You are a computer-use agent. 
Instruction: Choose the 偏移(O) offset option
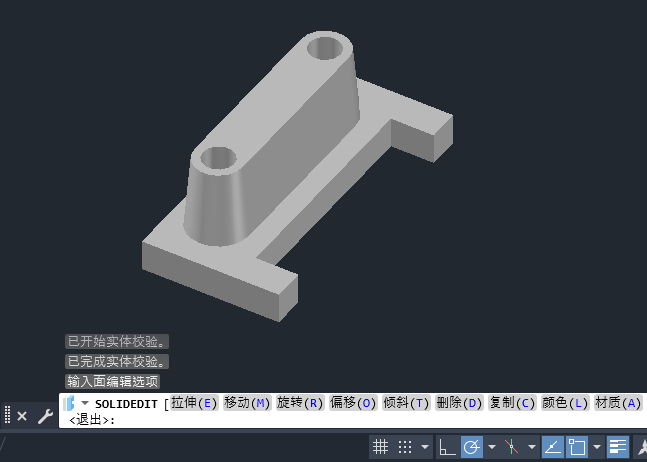click(x=353, y=403)
